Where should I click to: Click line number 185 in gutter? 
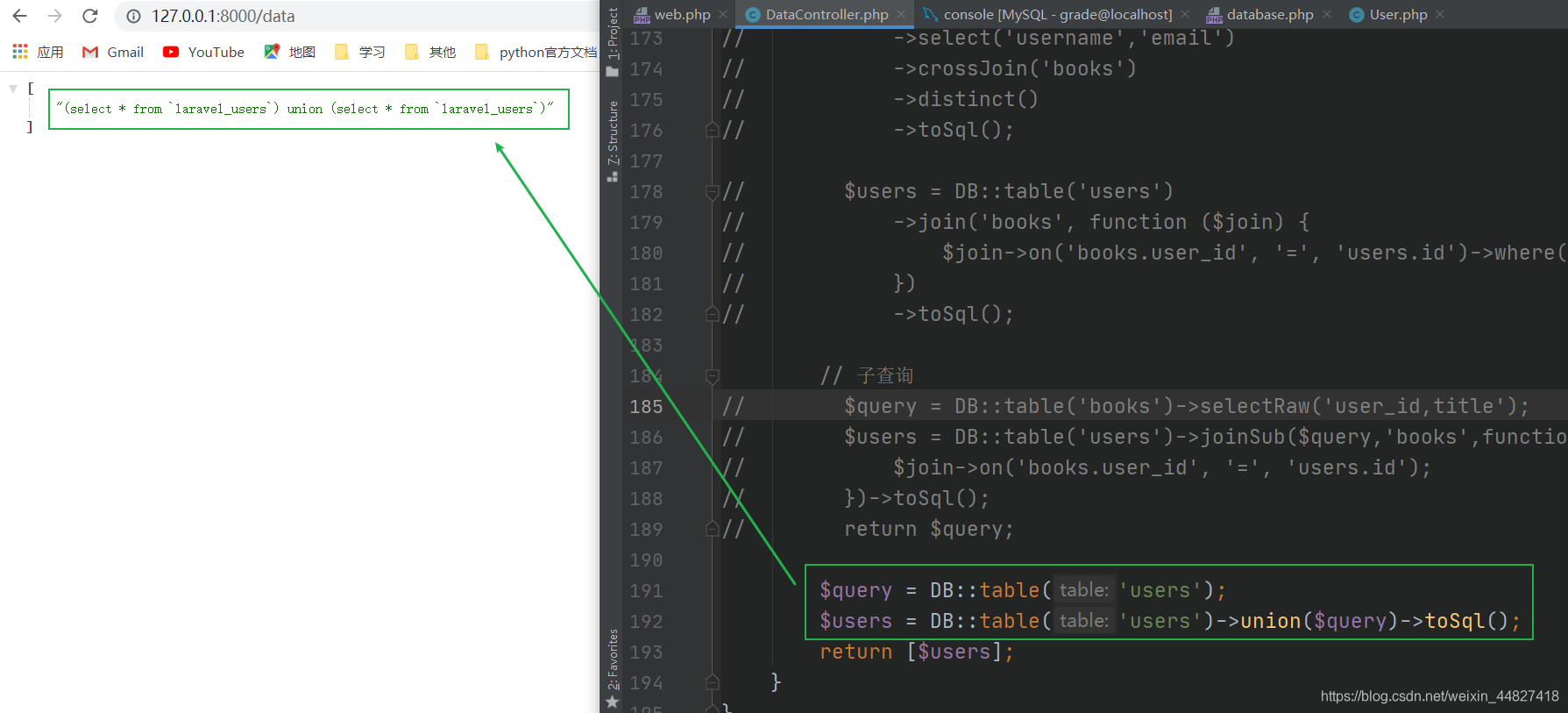pos(647,406)
